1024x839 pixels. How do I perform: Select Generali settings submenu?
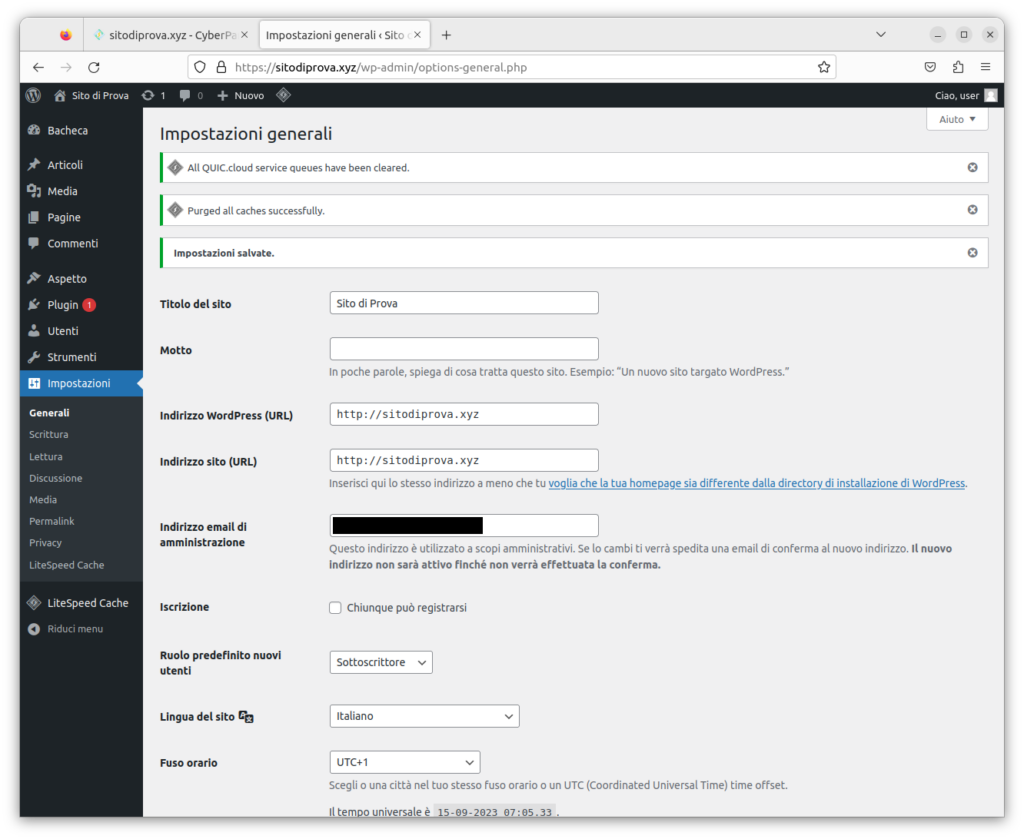click(x=49, y=413)
